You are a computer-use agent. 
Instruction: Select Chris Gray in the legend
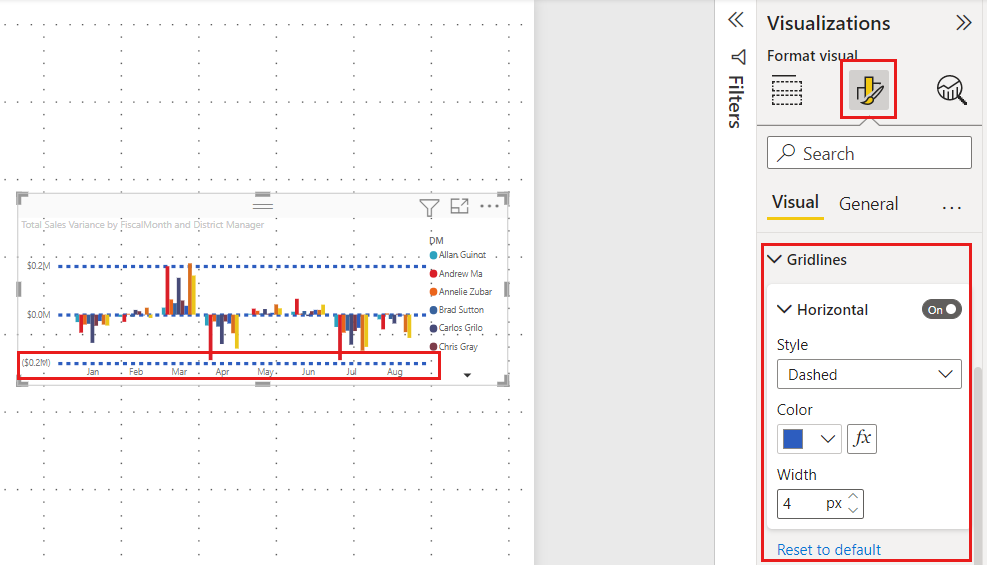pyautogui.click(x=454, y=347)
